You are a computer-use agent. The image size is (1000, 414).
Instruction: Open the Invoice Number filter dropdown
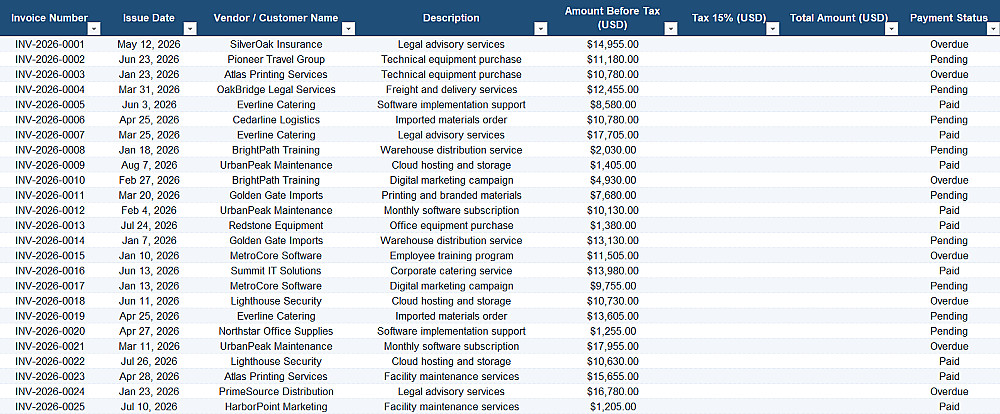[94, 29]
